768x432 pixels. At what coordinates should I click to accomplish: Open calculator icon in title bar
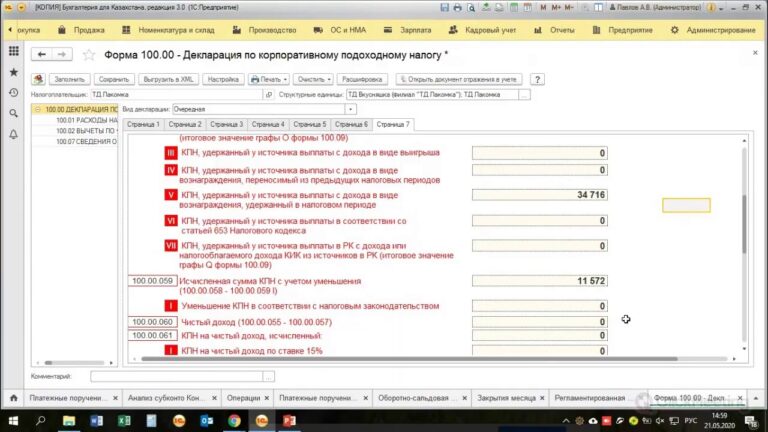[x=514, y=7]
